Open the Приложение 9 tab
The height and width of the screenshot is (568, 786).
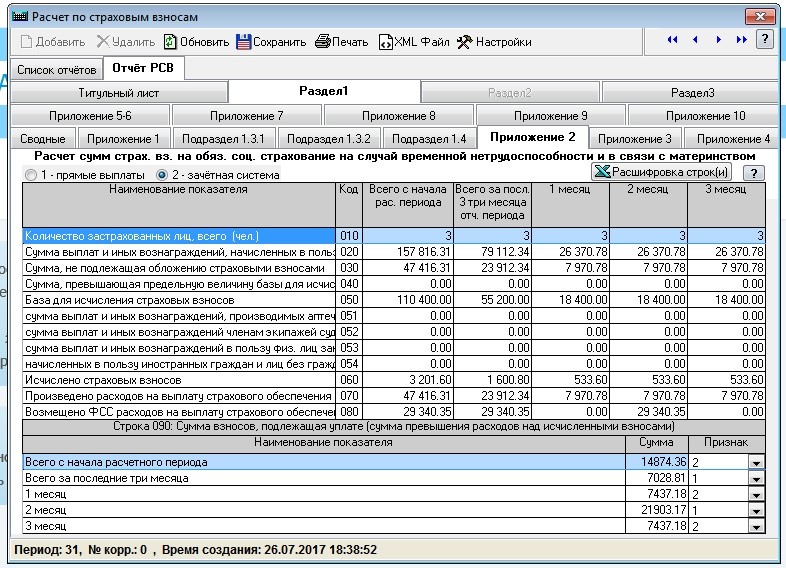click(550, 116)
